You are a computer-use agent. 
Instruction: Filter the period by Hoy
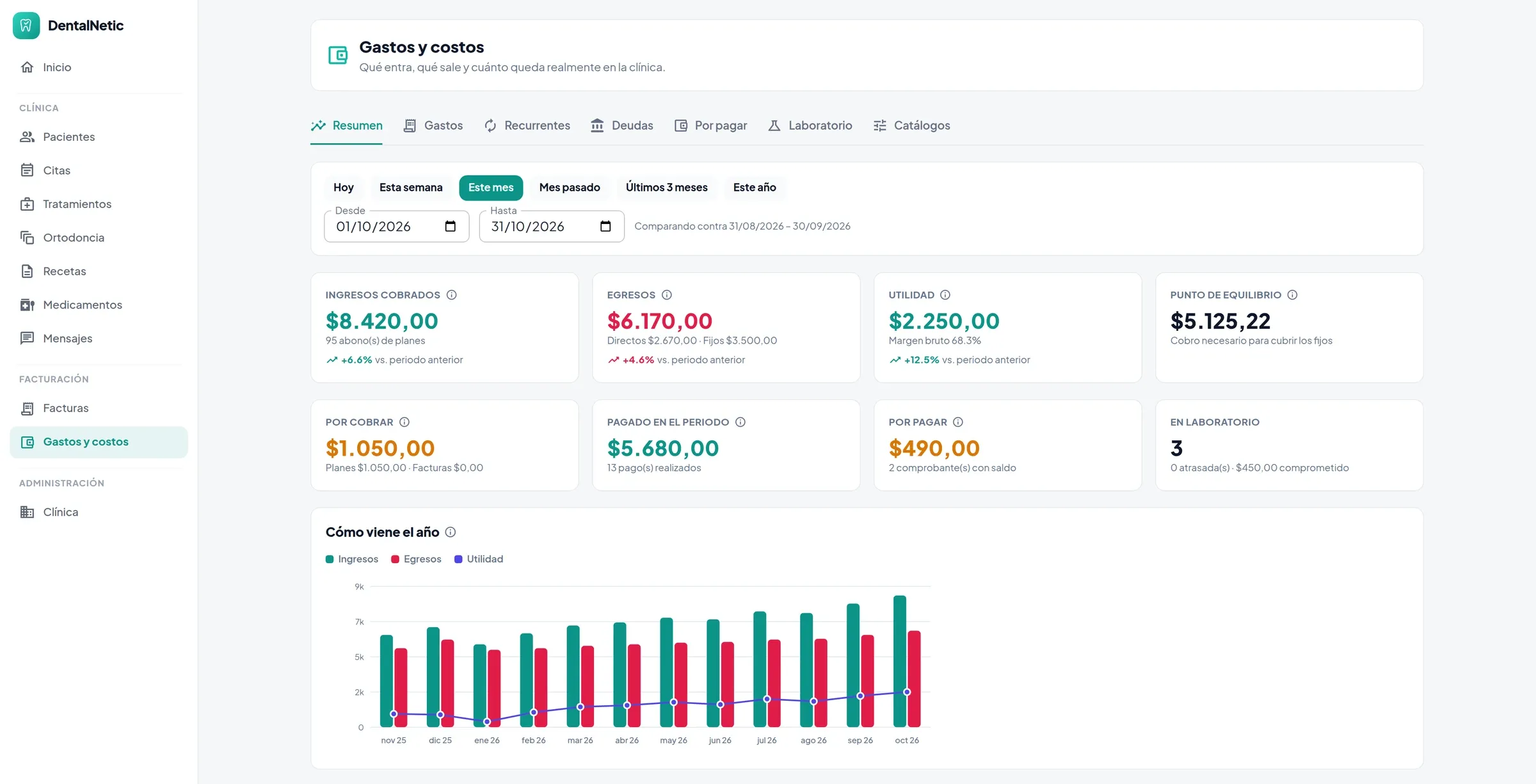tap(344, 188)
